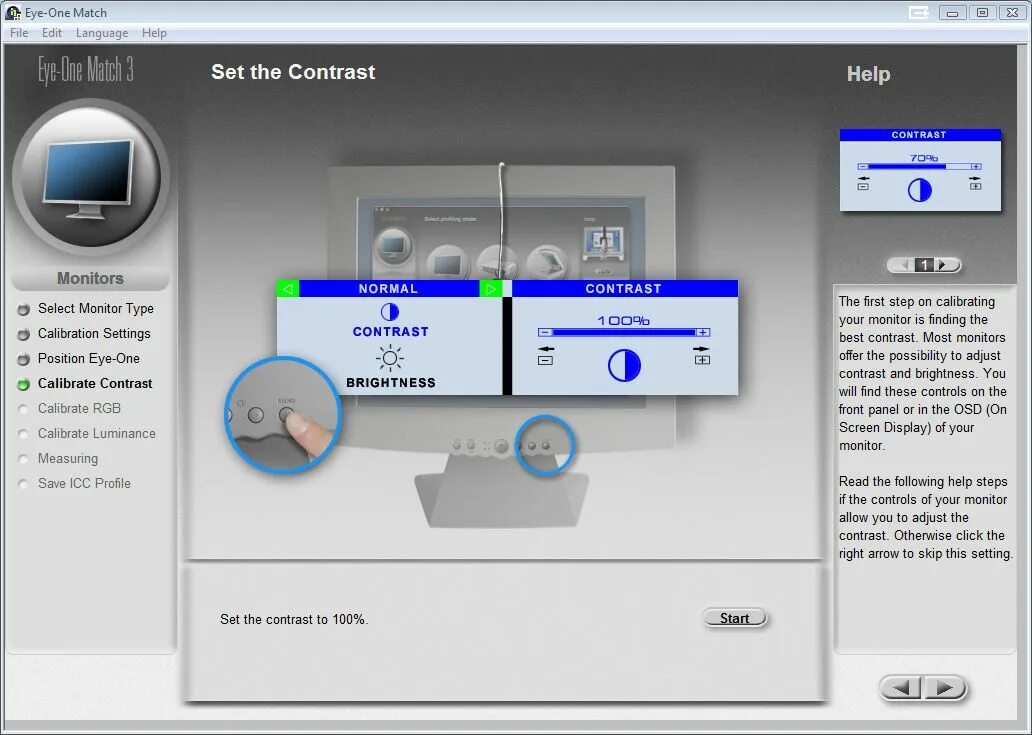Click the Eye-One Match 3 logo
1032x735 pixels.
coord(86,69)
